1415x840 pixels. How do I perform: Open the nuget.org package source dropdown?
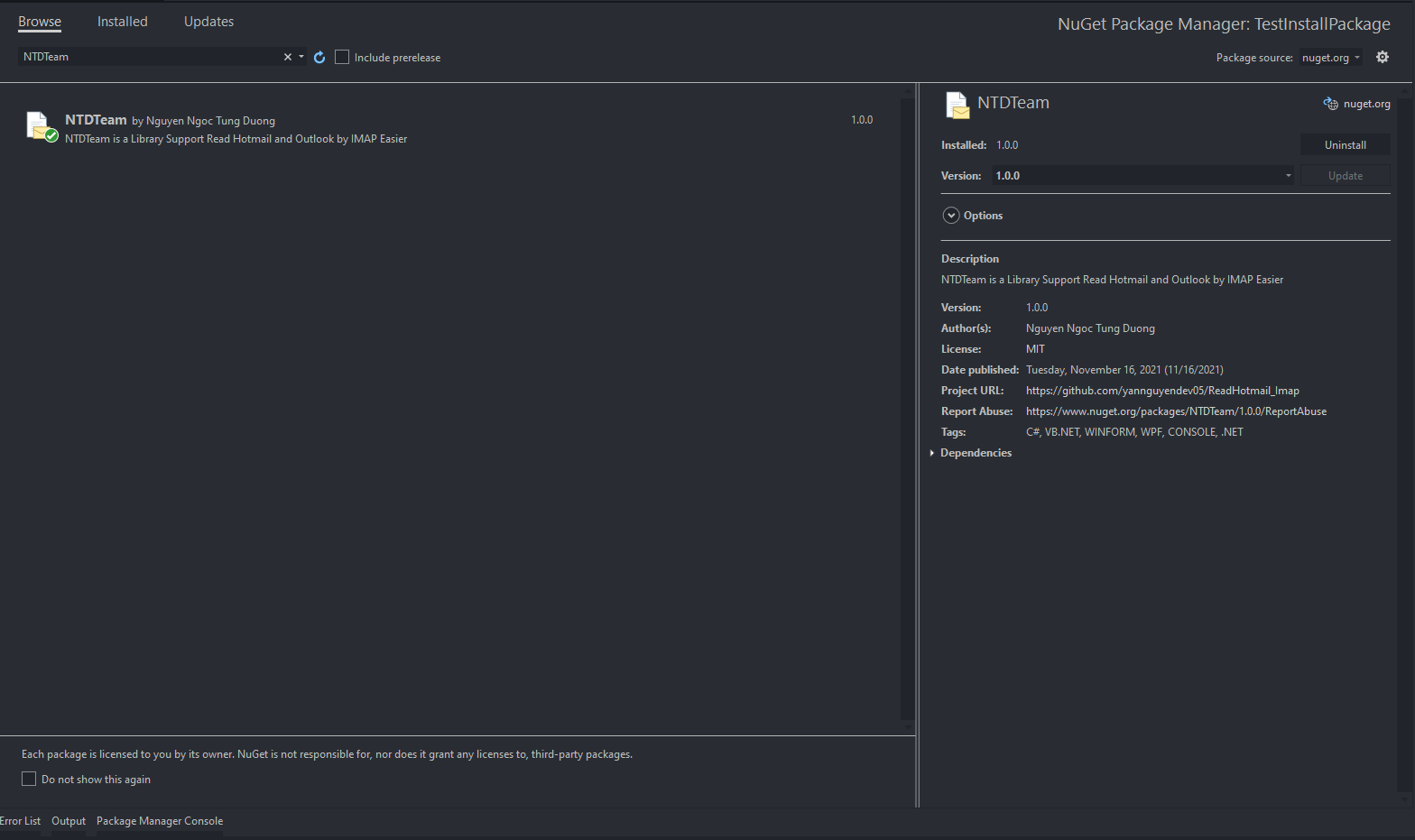1331,58
